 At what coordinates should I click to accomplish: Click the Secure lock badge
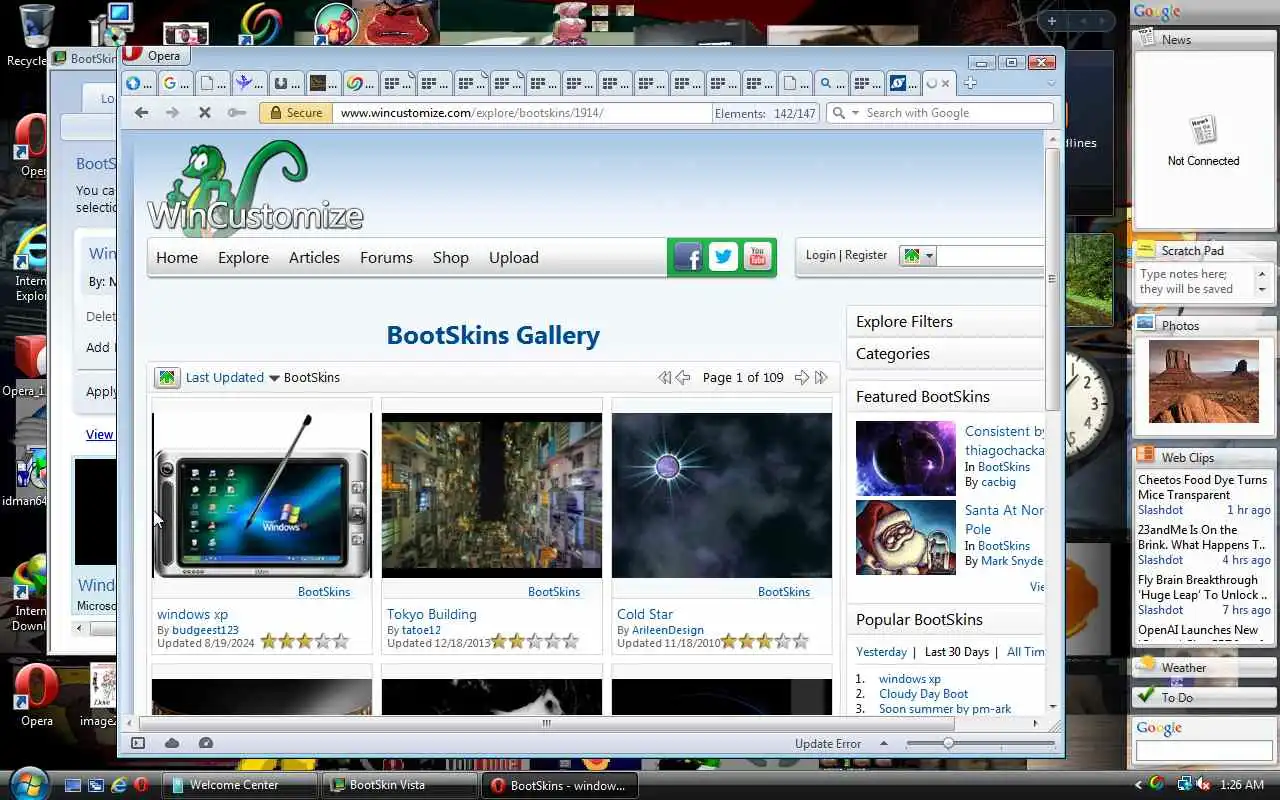click(296, 113)
